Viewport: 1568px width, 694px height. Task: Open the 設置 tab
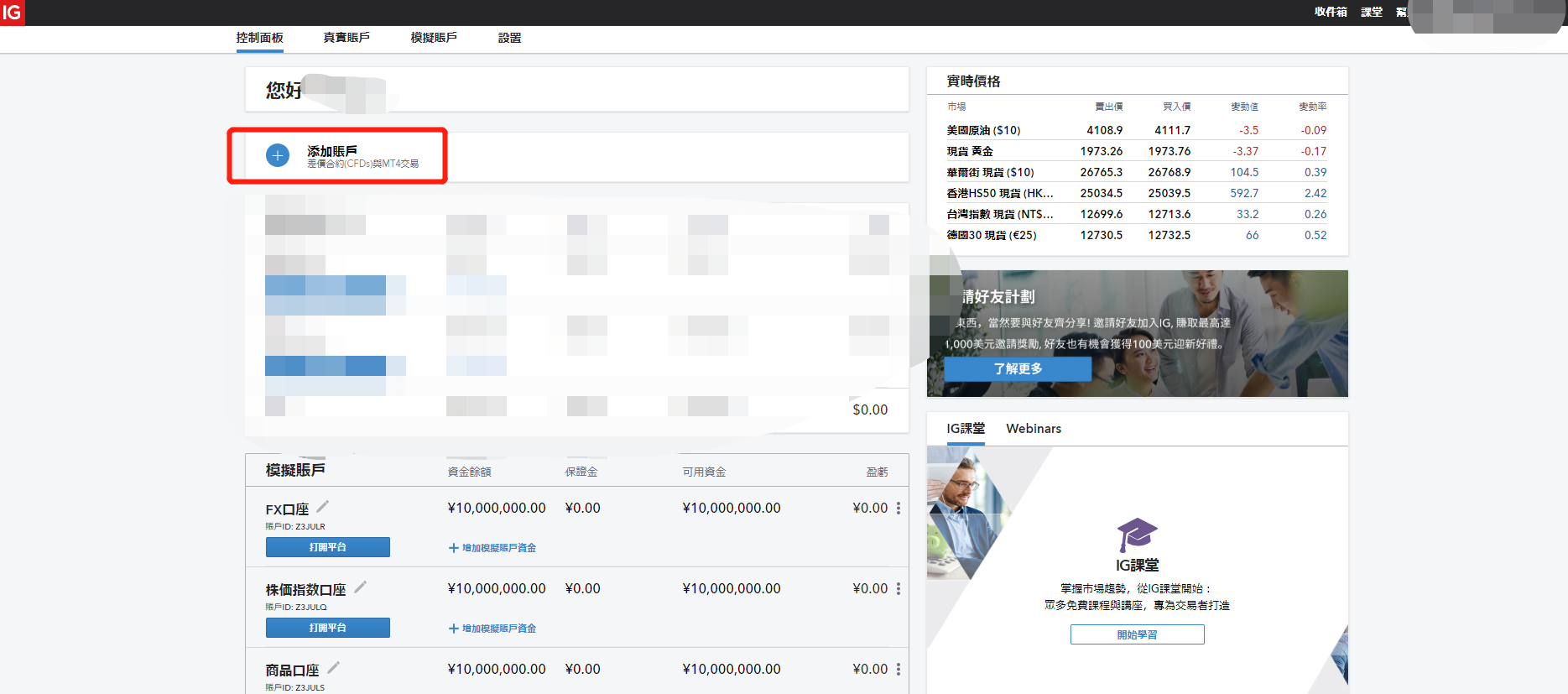509,38
